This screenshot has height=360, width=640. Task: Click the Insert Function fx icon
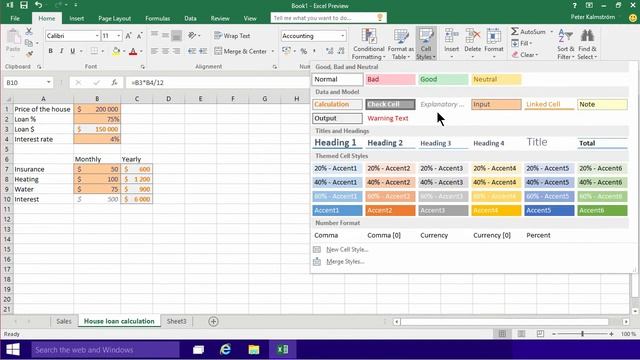coord(114,82)
